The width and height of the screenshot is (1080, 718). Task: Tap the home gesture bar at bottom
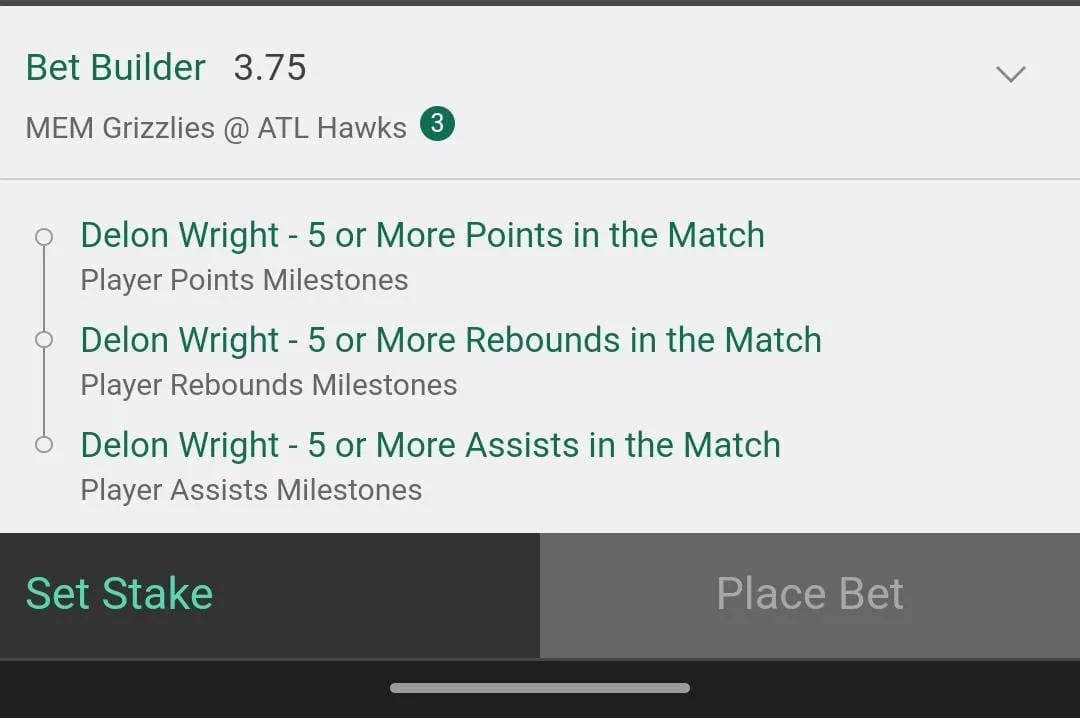click(540, 688)
